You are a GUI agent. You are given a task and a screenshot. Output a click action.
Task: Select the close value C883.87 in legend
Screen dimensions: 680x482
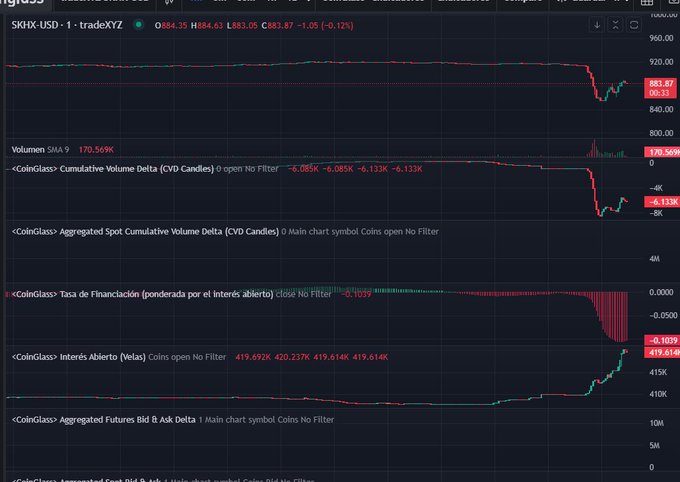[278, 26]
